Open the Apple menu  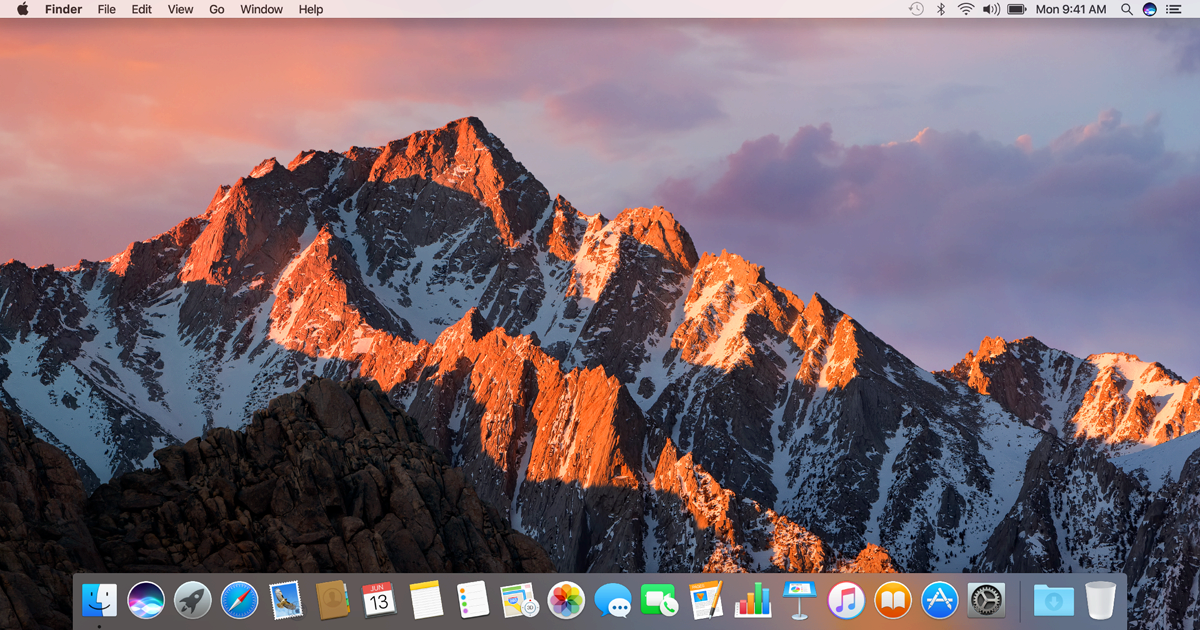pyautogui.click(x=21, y=9)
